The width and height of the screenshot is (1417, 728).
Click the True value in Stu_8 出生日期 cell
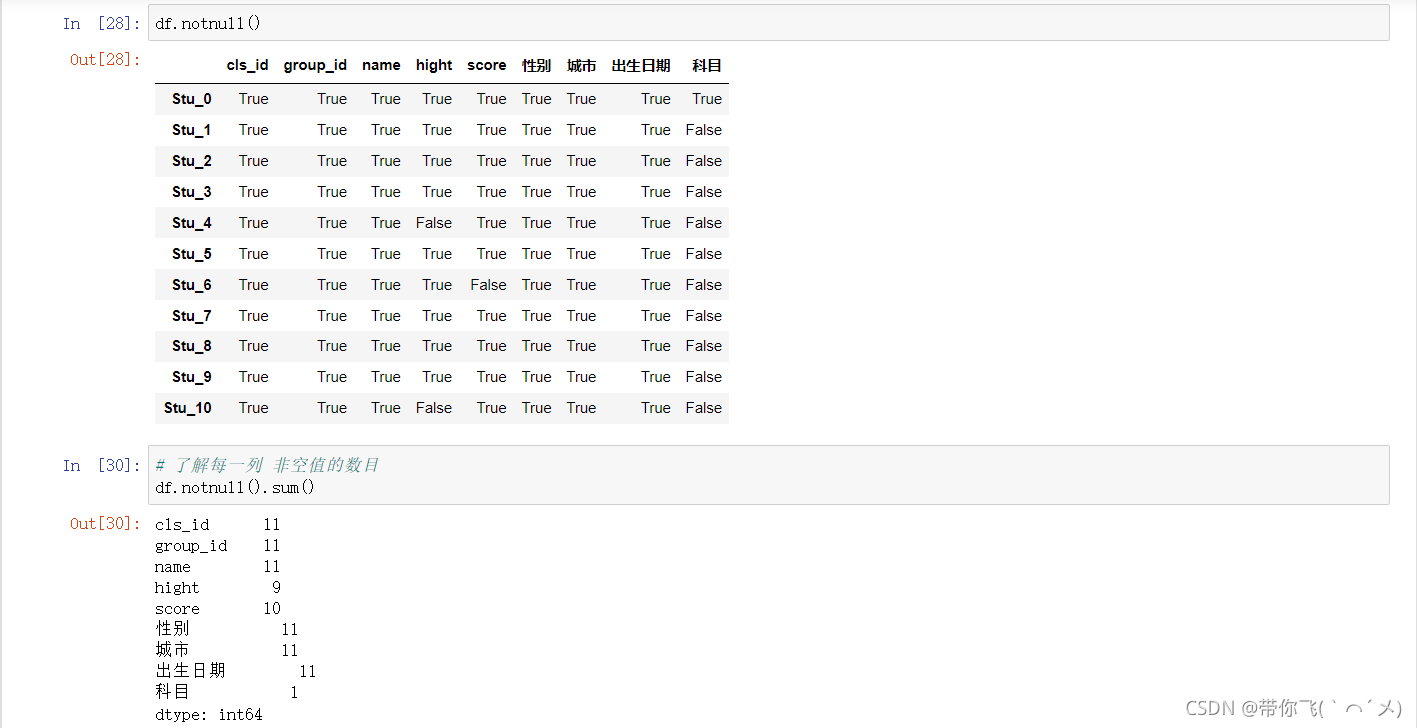[656, 346]
